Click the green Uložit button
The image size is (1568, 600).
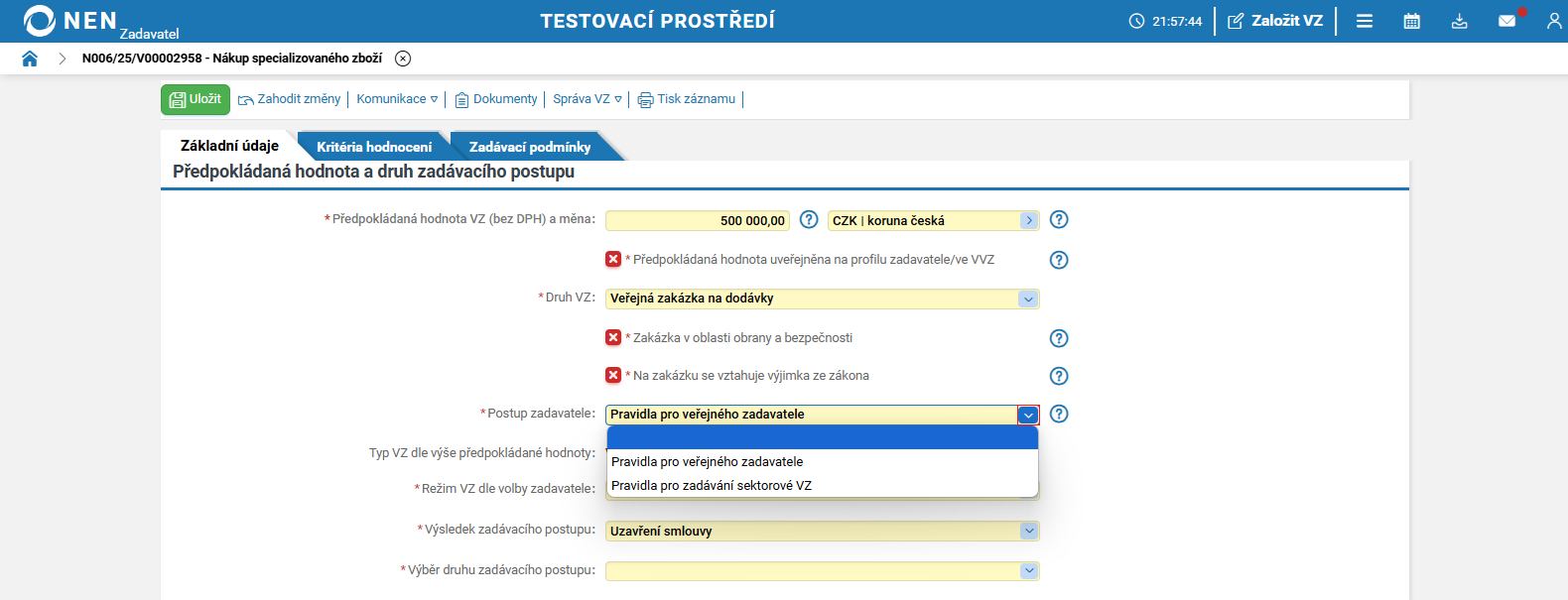(196, 99)
